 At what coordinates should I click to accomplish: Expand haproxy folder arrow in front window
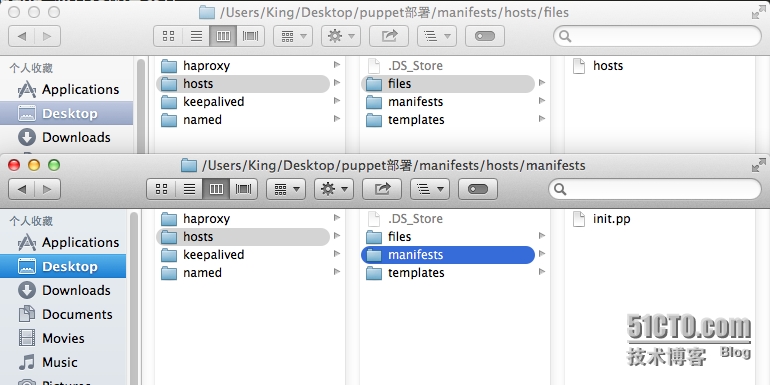pos(337,218)
